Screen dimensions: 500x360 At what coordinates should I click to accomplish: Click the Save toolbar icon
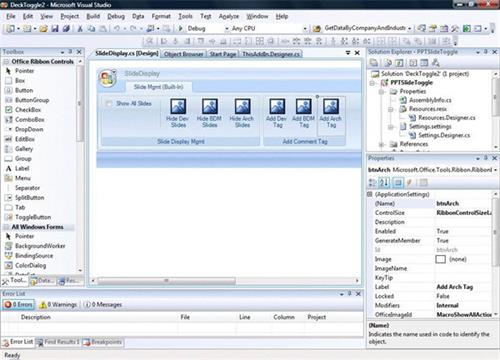tap(55, 29)
